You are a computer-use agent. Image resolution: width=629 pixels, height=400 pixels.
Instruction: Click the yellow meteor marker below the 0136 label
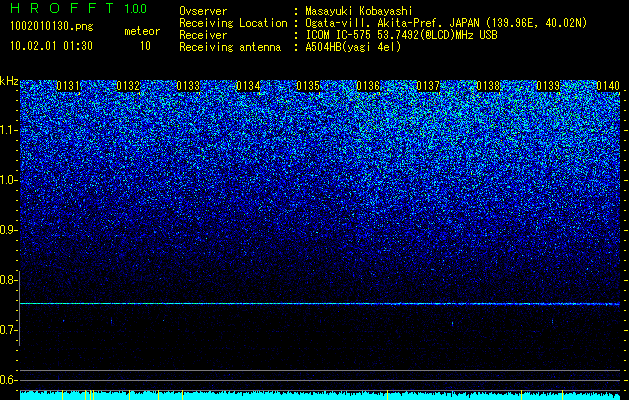[x=388, y=395]
